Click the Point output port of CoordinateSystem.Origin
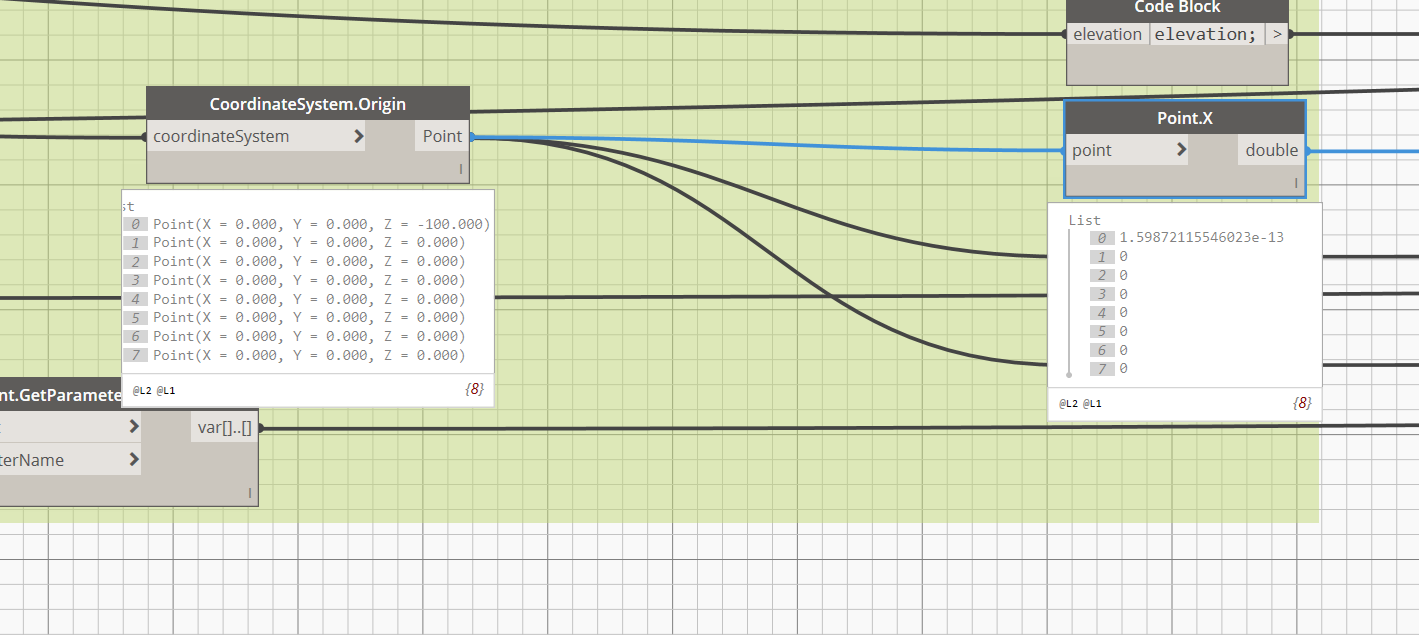This screenshot has height=635, width=1419. click(442, 137)
